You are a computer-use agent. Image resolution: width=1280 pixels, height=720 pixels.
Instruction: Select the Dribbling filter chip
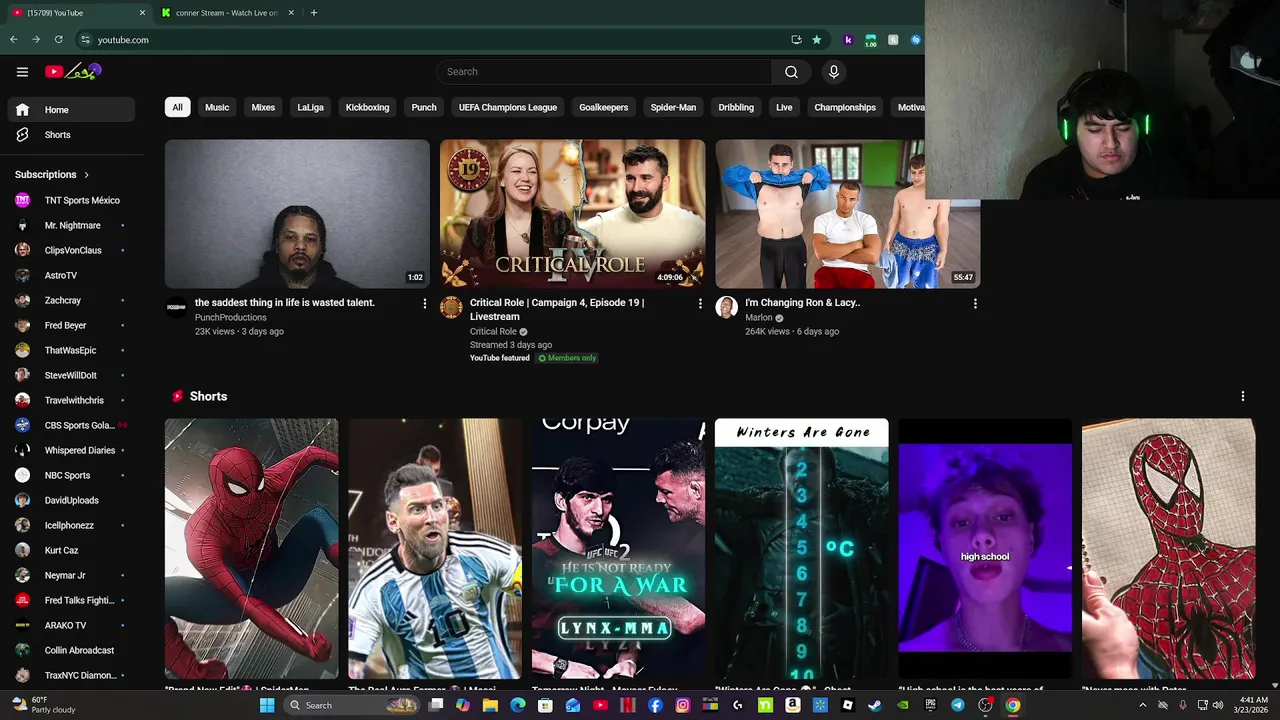(x=736, y=107)
